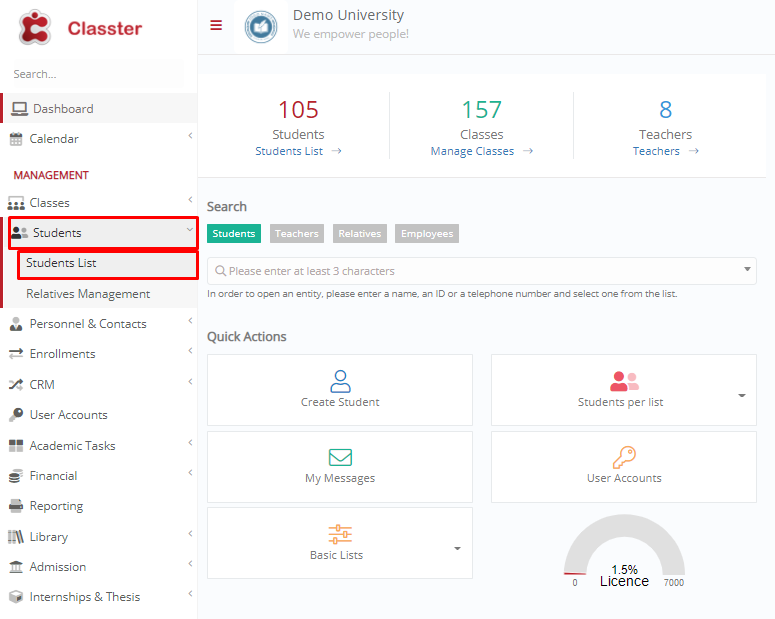Click the 'Please enter at least 3 characters' field
Viewport: 775px width, 619px height.
(482, 271)
